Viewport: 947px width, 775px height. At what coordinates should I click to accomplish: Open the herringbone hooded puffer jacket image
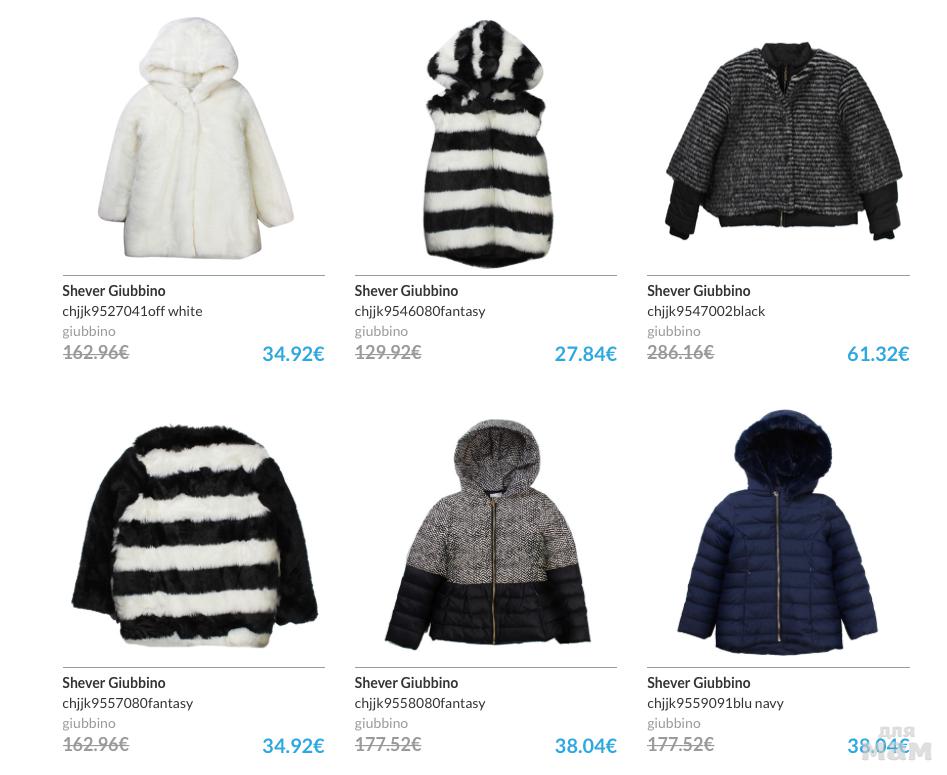click(x=487, y=532)
